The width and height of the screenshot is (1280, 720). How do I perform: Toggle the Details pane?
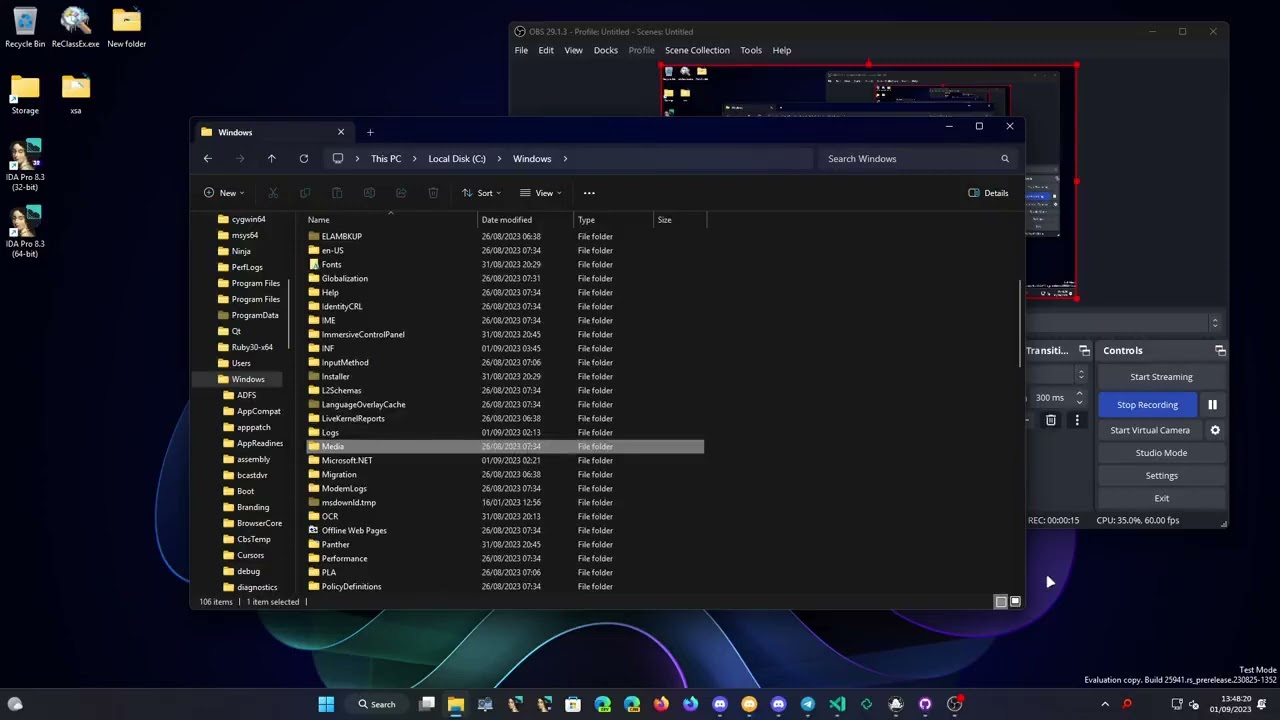(x=988, y=193)
